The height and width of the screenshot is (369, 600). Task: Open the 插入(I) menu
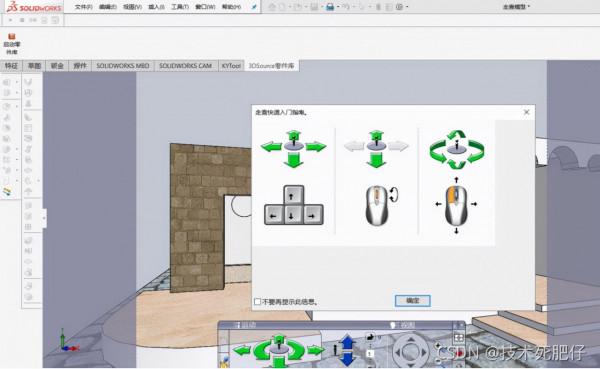[x=156, y=7]
